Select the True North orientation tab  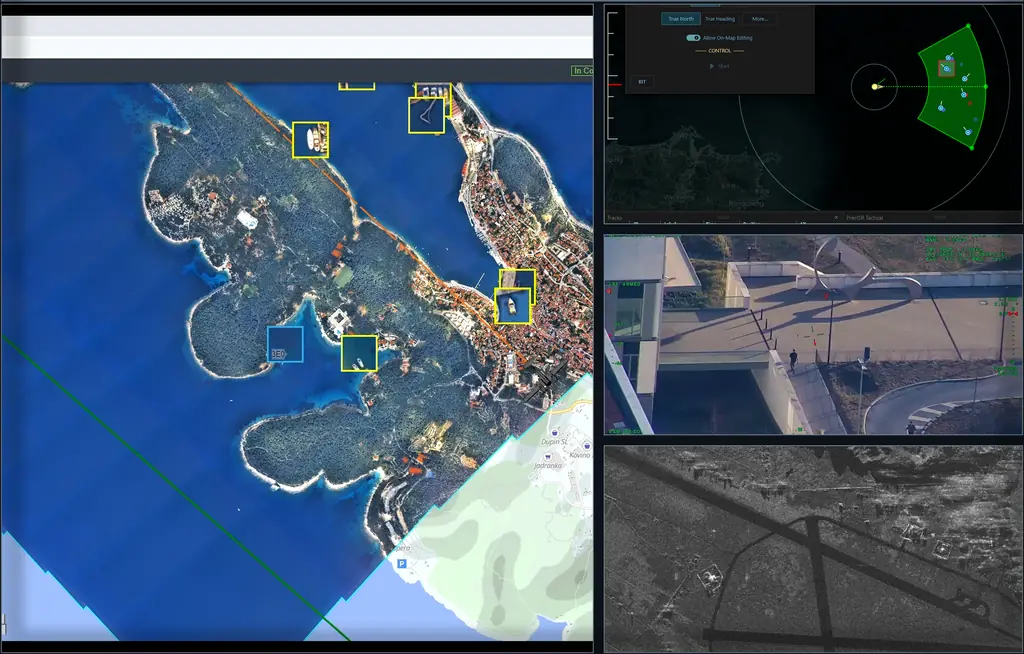680,19
